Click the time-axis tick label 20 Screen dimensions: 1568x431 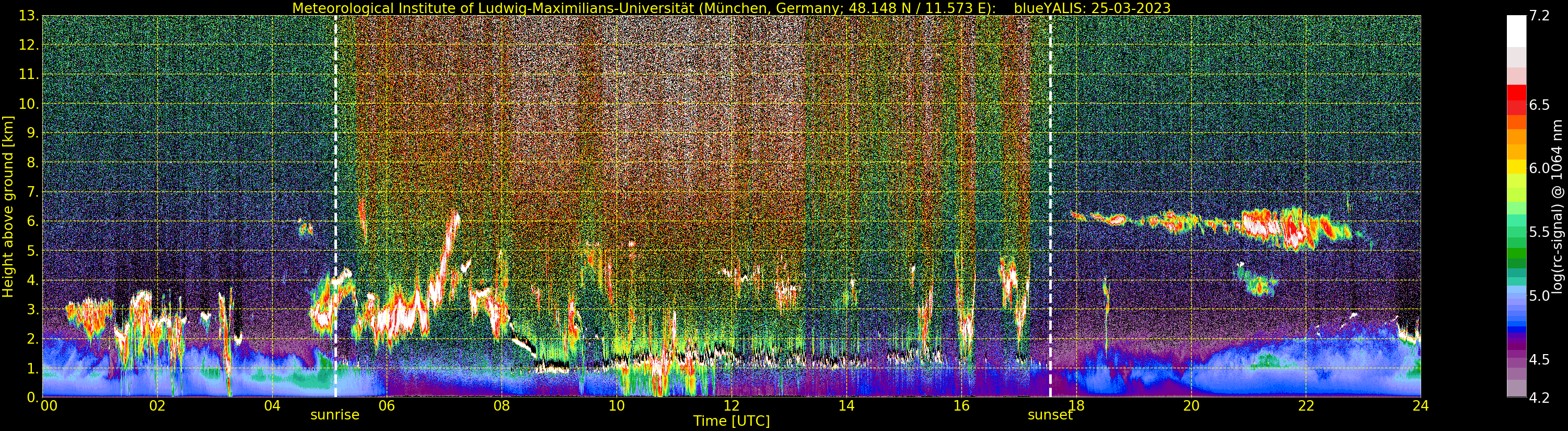pos(1191,405)
